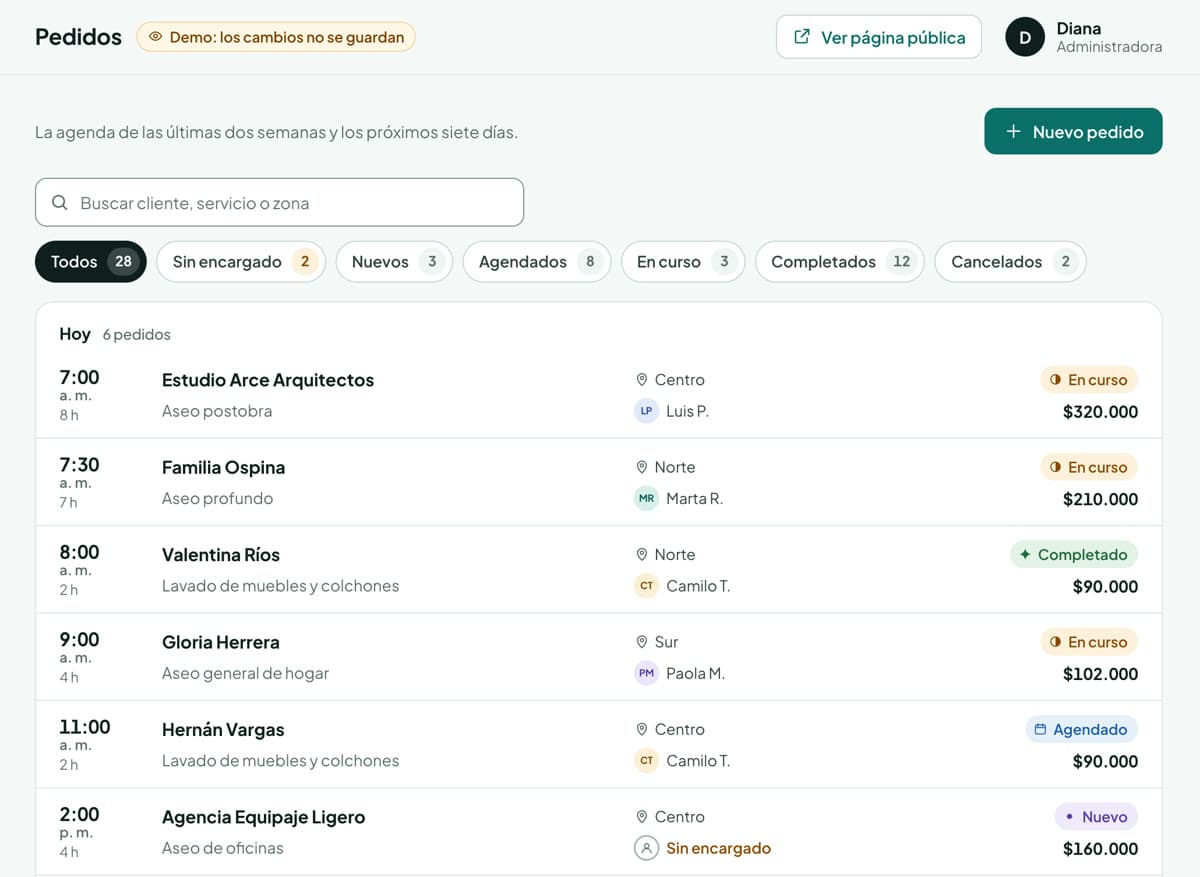This screenshot has height=877, width=1200.
Task: Click the MR avatar of Marta R.
Action: [646, 498]
